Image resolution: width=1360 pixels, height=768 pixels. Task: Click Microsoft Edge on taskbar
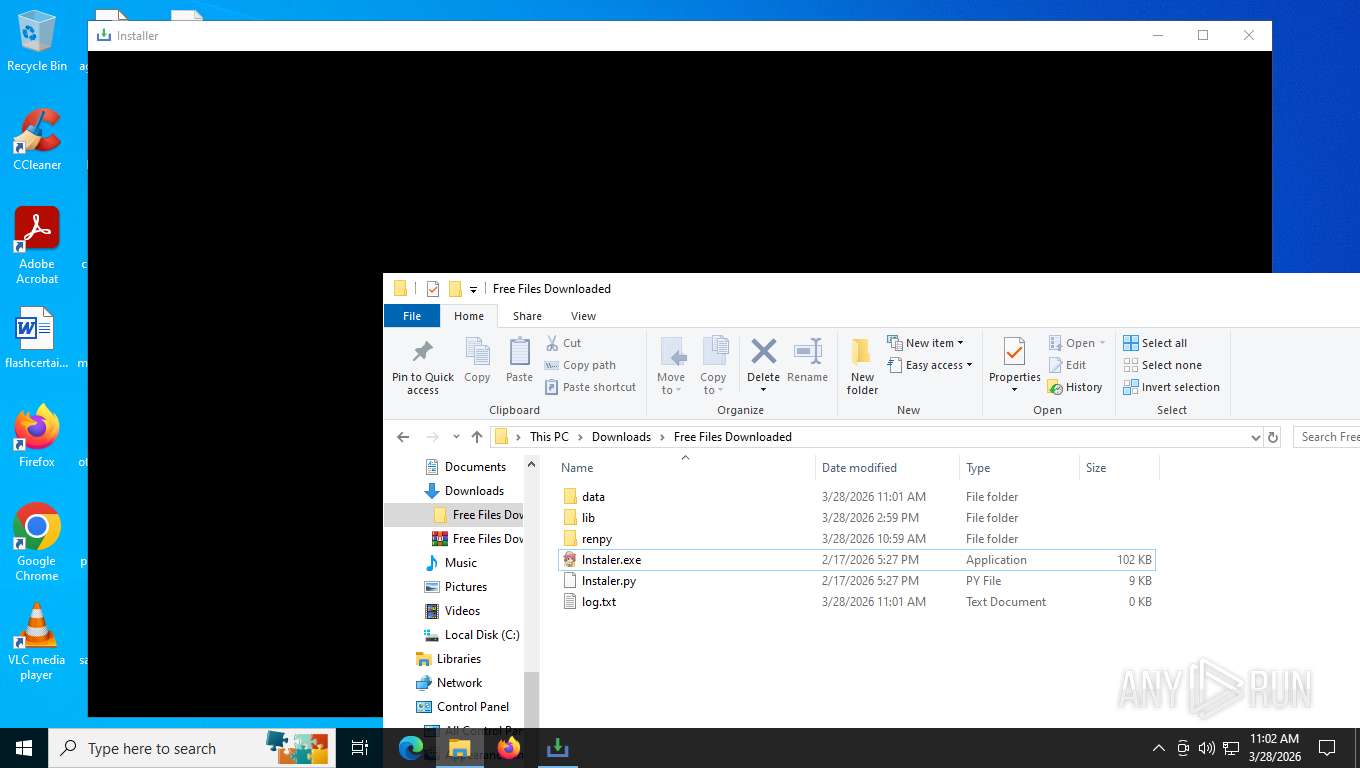411,748
